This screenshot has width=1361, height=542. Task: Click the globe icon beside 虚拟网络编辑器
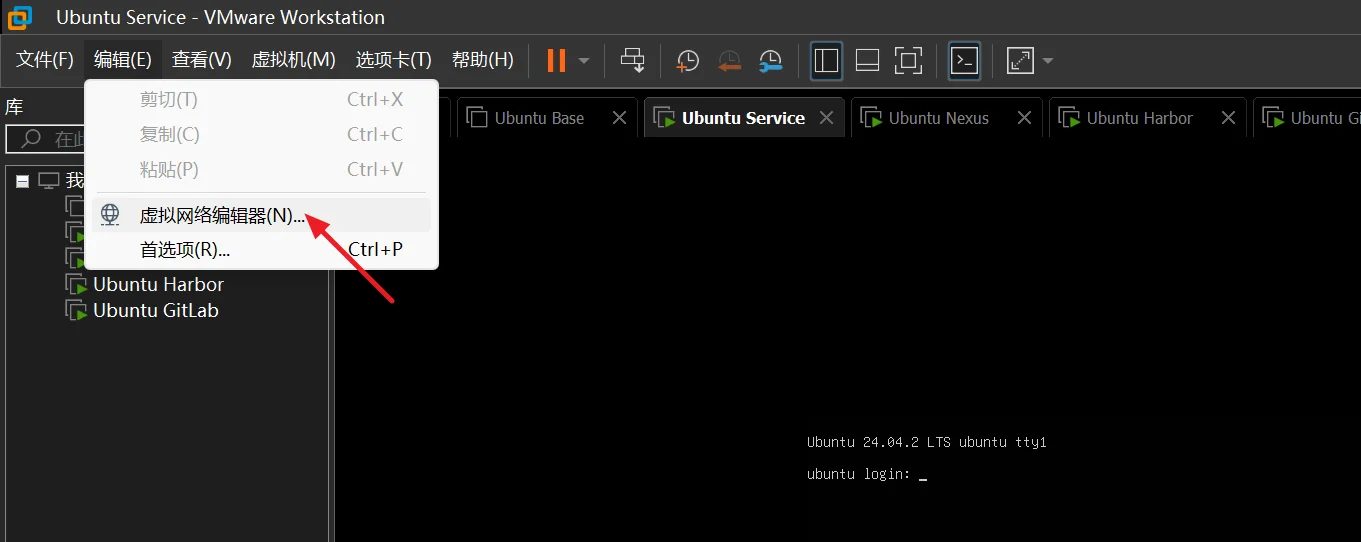(110, 215)
